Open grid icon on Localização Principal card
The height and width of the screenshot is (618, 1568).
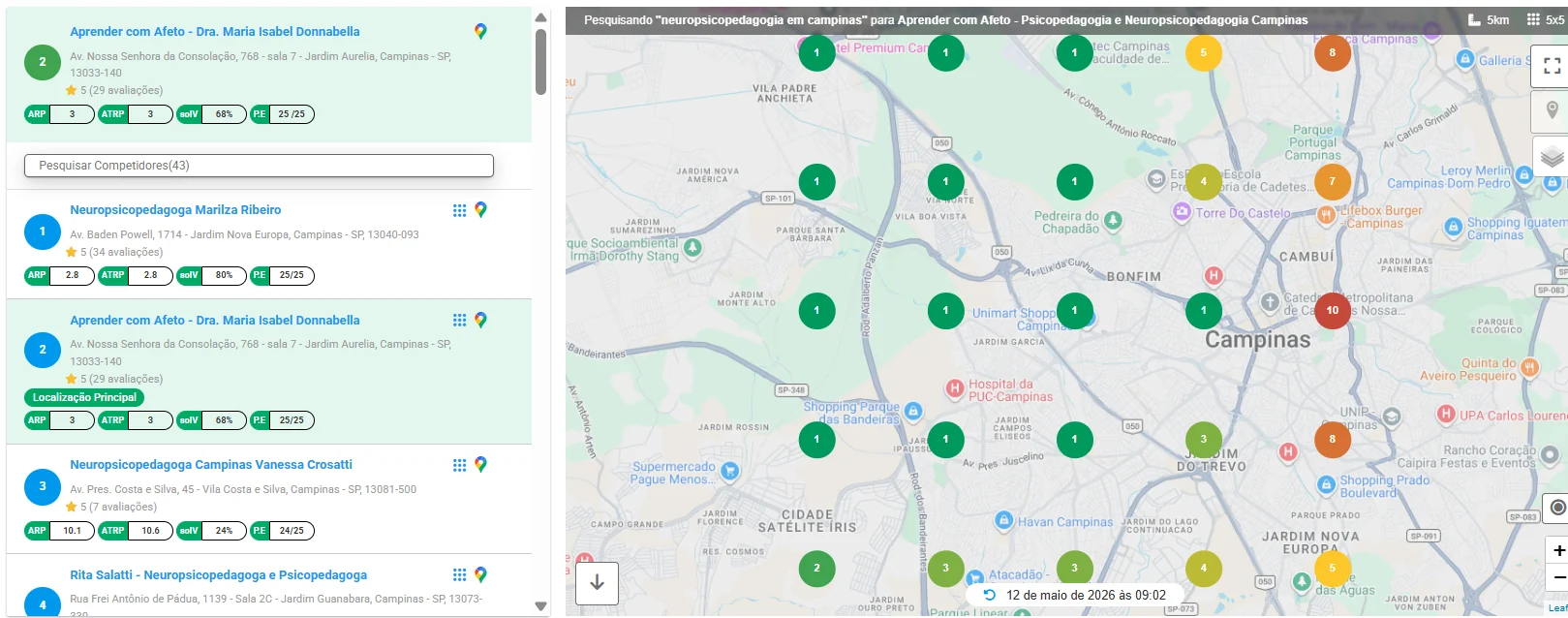tap(459, 321)
